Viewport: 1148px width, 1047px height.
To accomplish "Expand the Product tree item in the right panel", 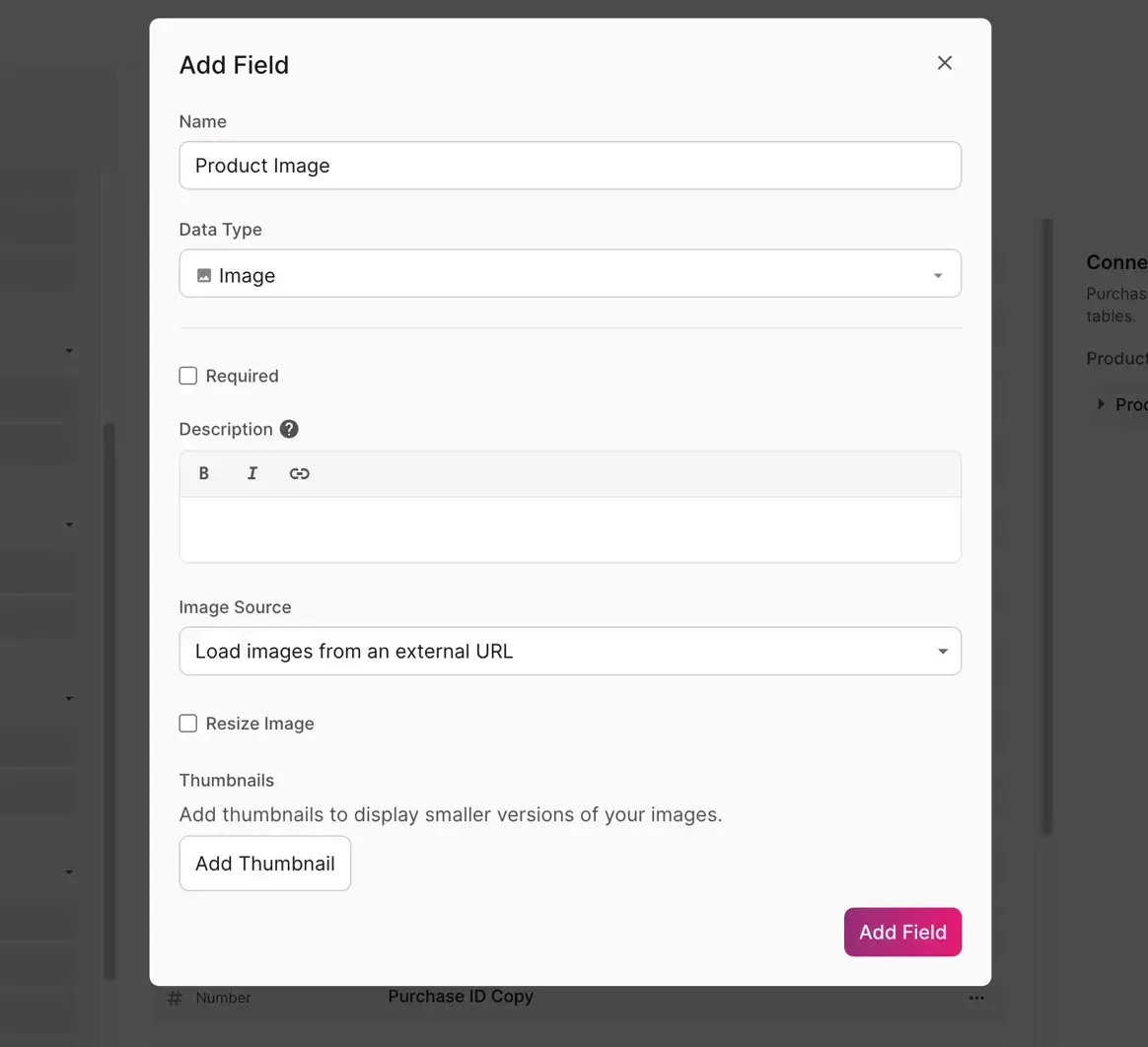I will (x=1102, y=404).
